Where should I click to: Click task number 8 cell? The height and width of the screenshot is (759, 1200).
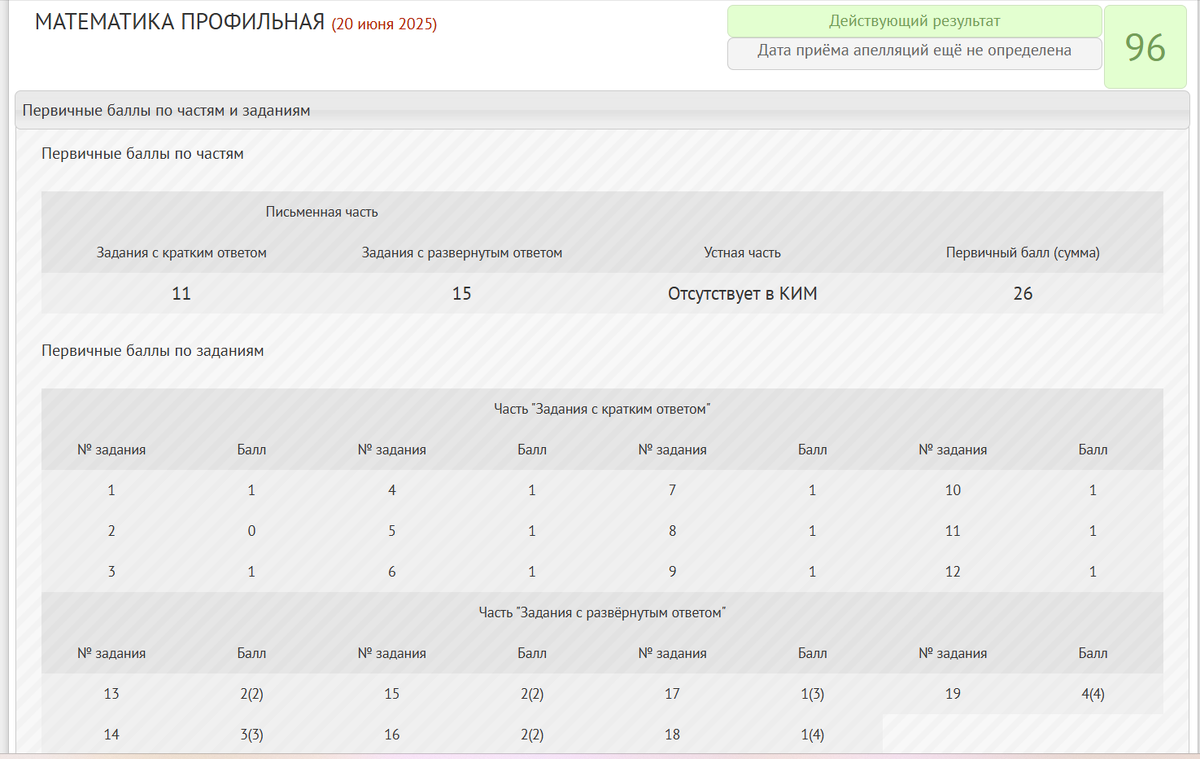(672, 531)
